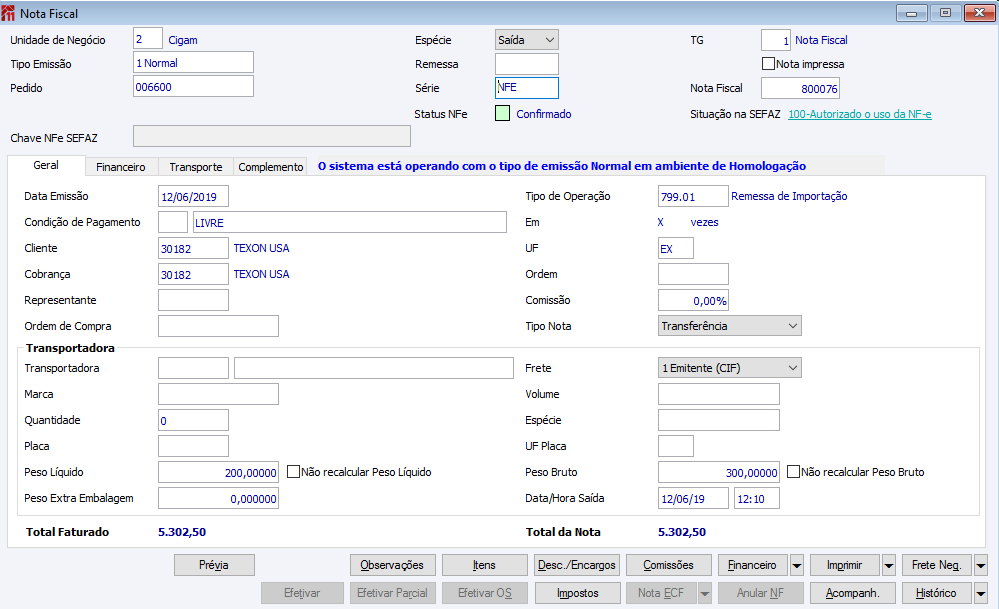Click the green Status NFe indicator square

[503, 113]
